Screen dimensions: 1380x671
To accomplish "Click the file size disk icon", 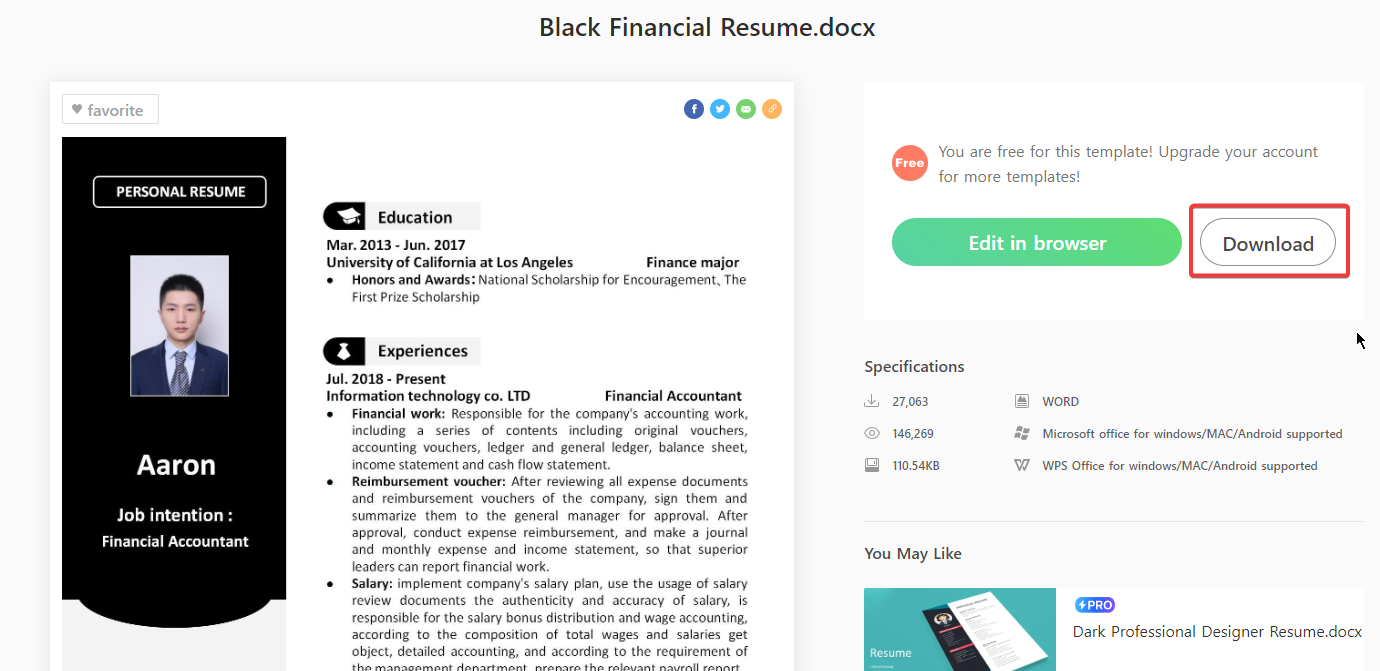I will (x=872, y=465).
